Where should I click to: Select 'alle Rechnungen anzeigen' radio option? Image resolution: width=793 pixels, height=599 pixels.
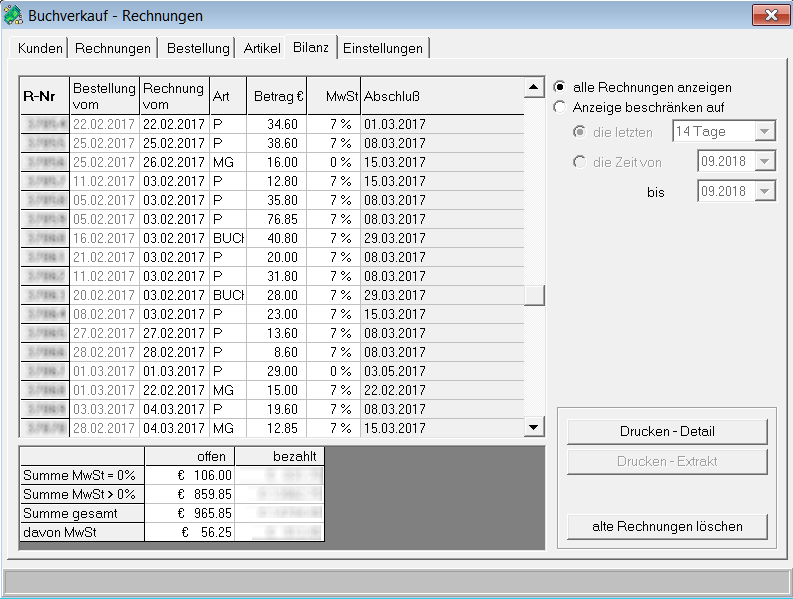tap(559, 88)
